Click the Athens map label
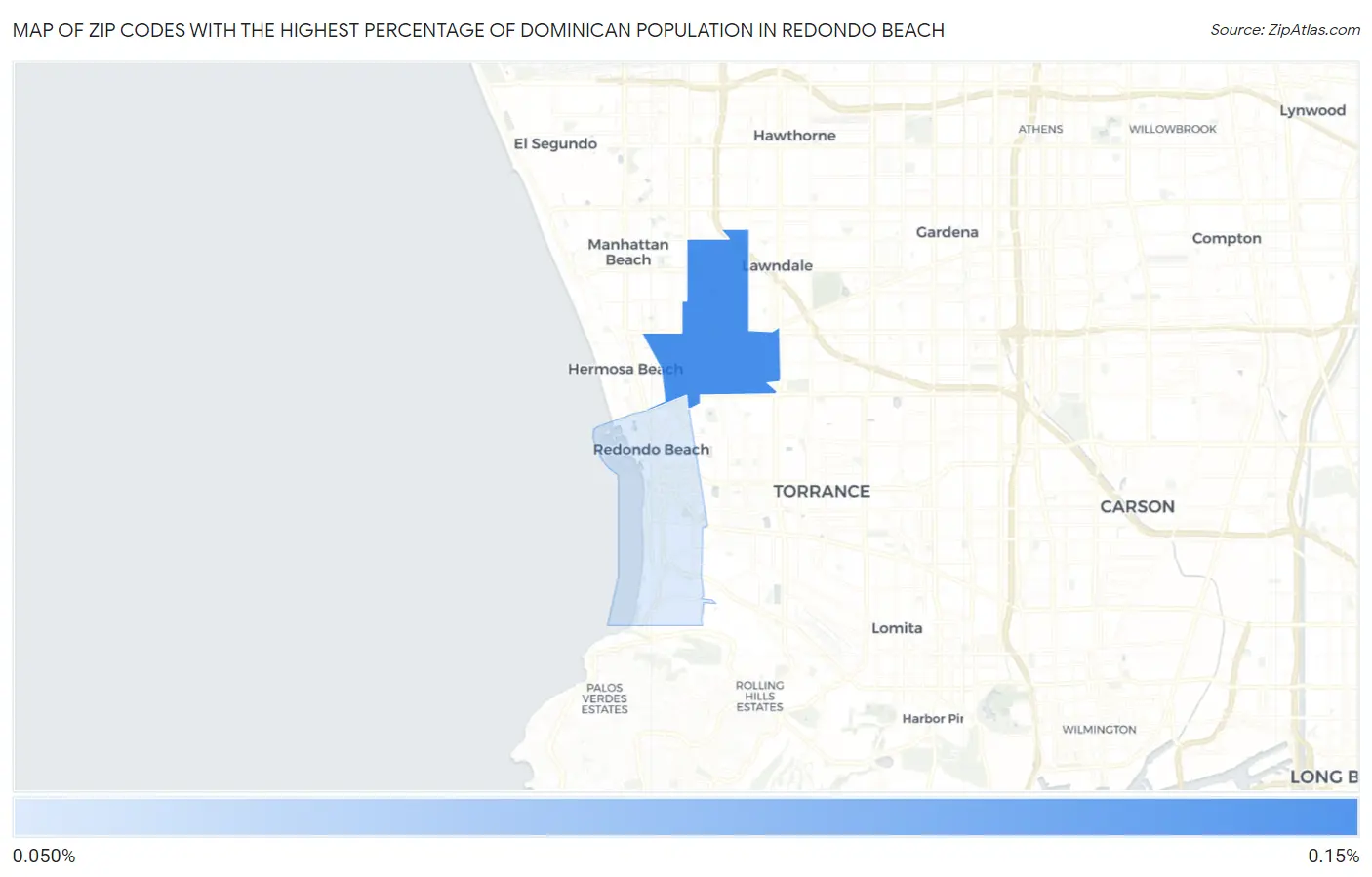1372x877 pixels. 1040,129
